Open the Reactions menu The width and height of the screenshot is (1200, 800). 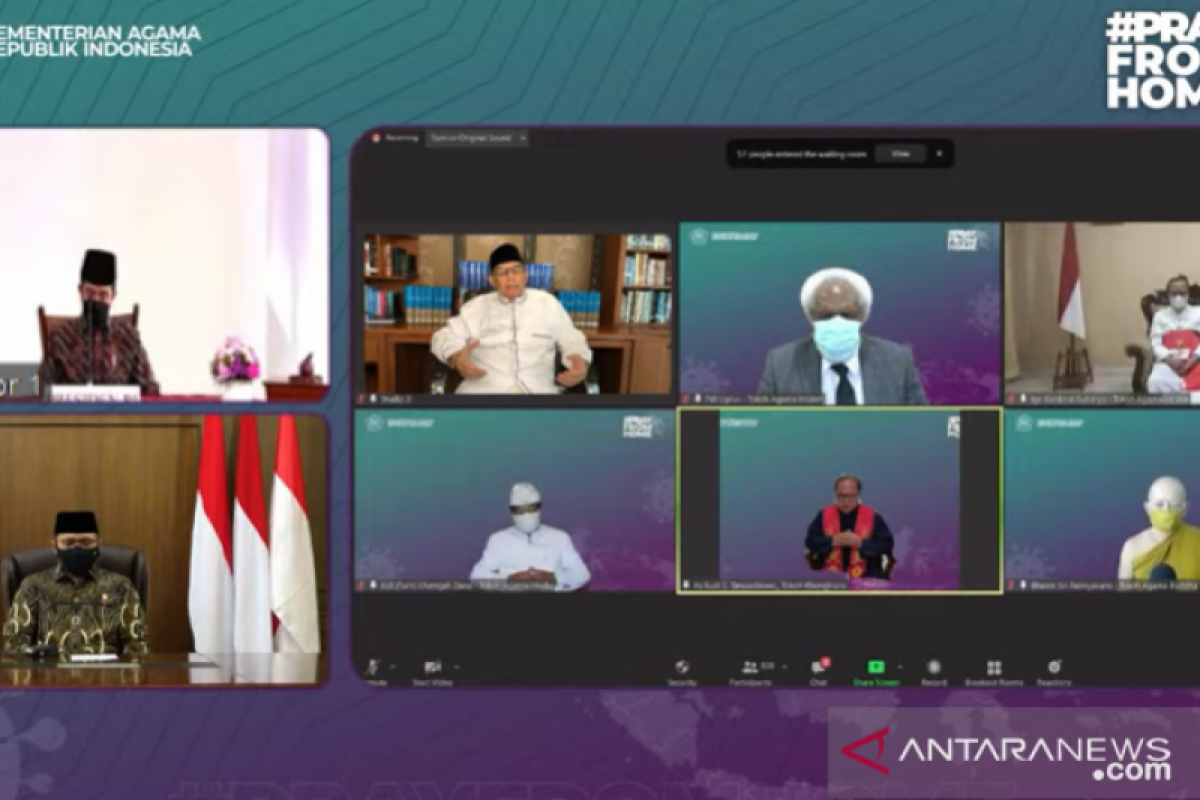click(1053, 669)
